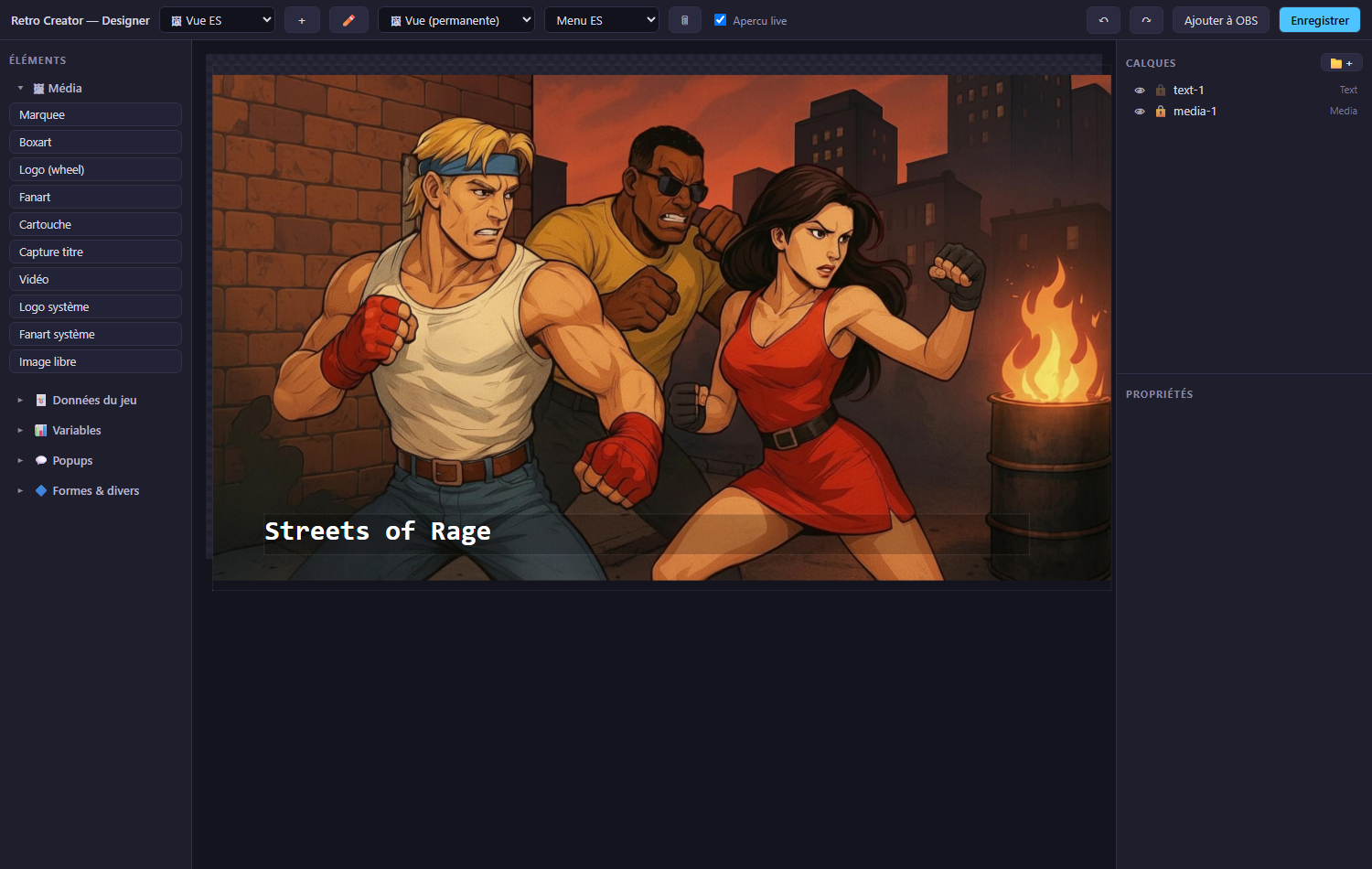Open the Vue (permanente) dropdown

[456, 20]
